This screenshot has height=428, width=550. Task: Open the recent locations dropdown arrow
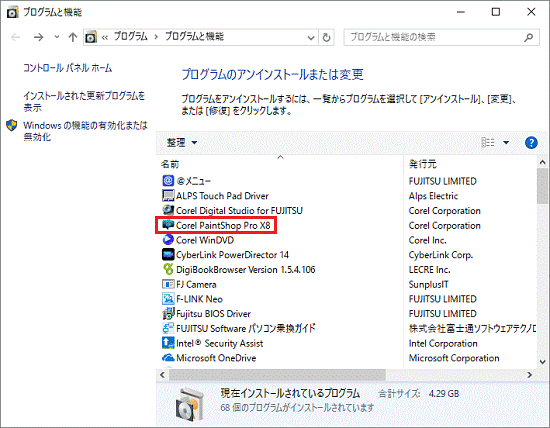[57, 37]
